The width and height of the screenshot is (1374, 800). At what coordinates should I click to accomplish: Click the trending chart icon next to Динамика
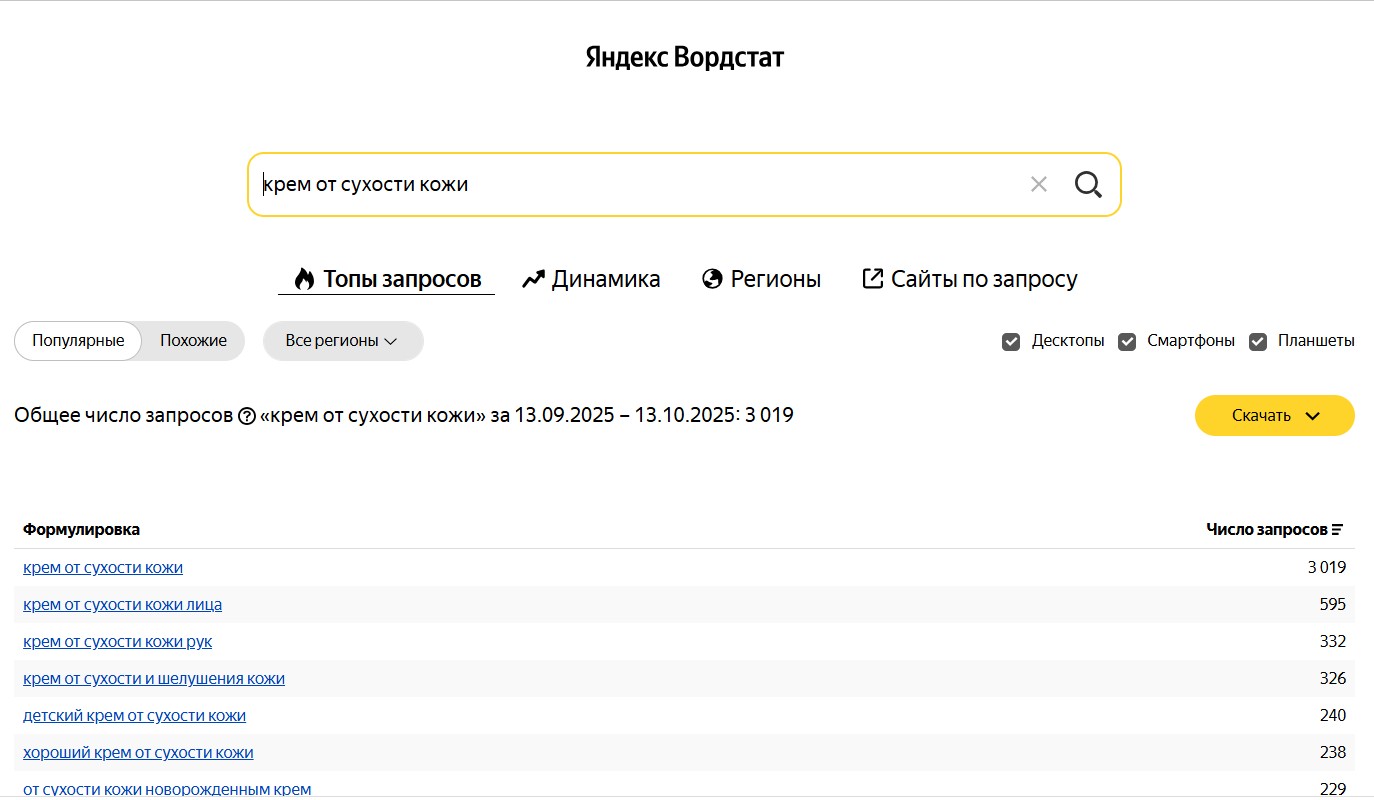click(x=533, y=278)
